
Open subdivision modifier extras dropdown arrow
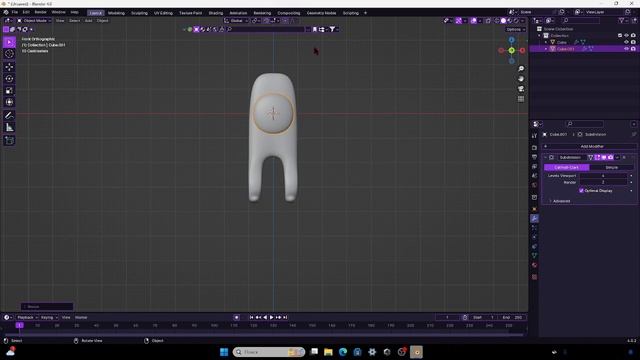pos(617,158)
